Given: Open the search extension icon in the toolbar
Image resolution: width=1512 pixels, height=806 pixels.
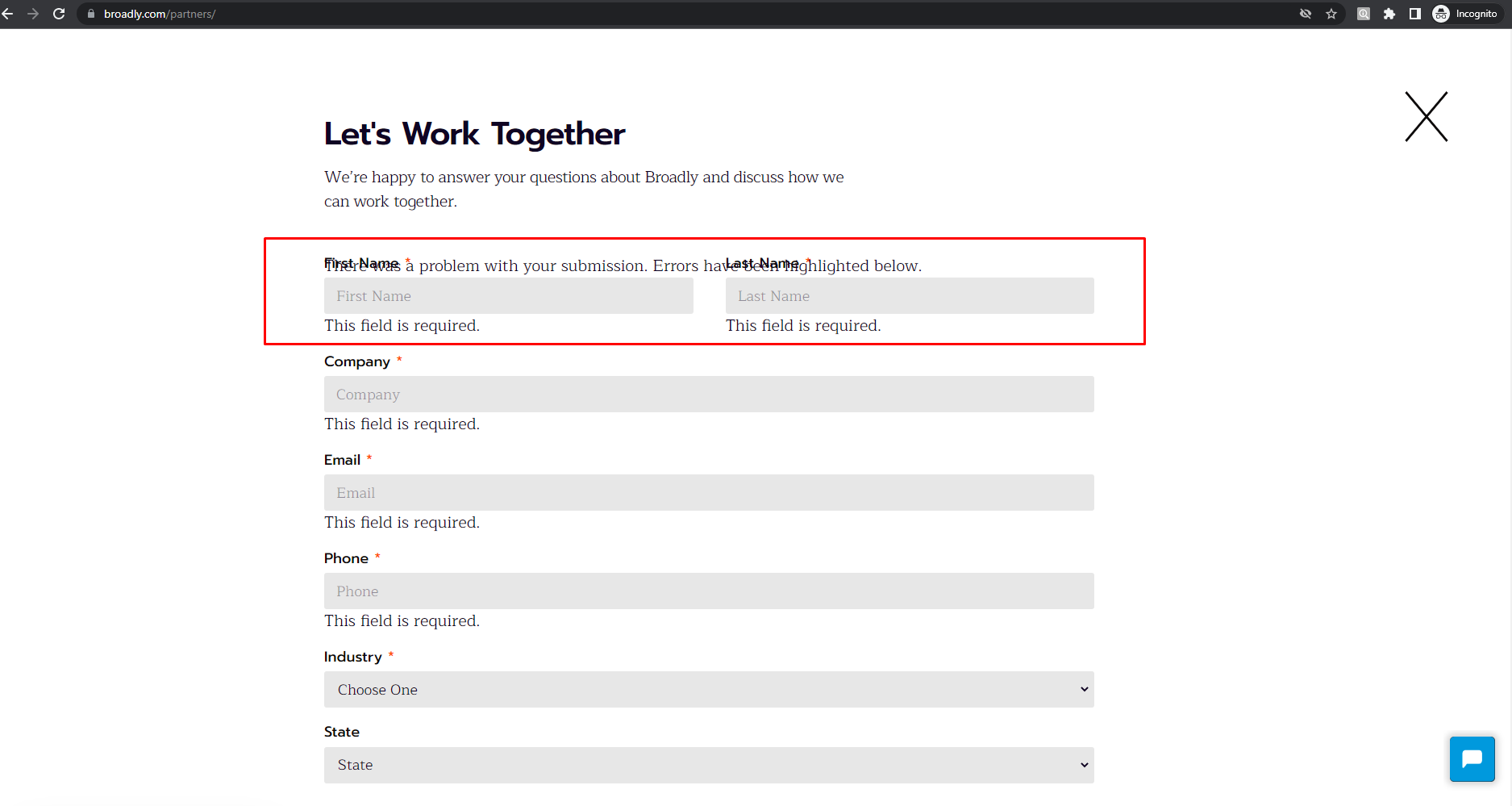Looking at the screenshot, I should tap(1364, 14).
